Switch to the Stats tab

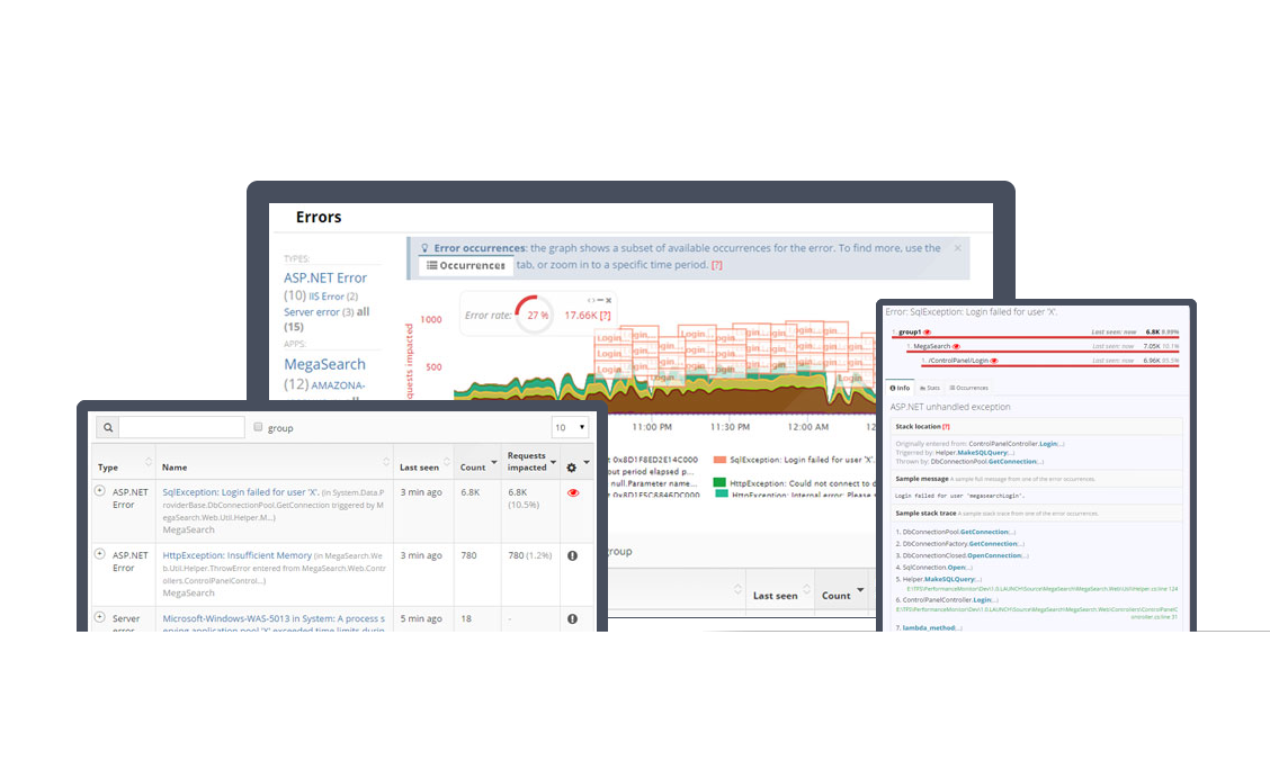click(x=931, y=388)
